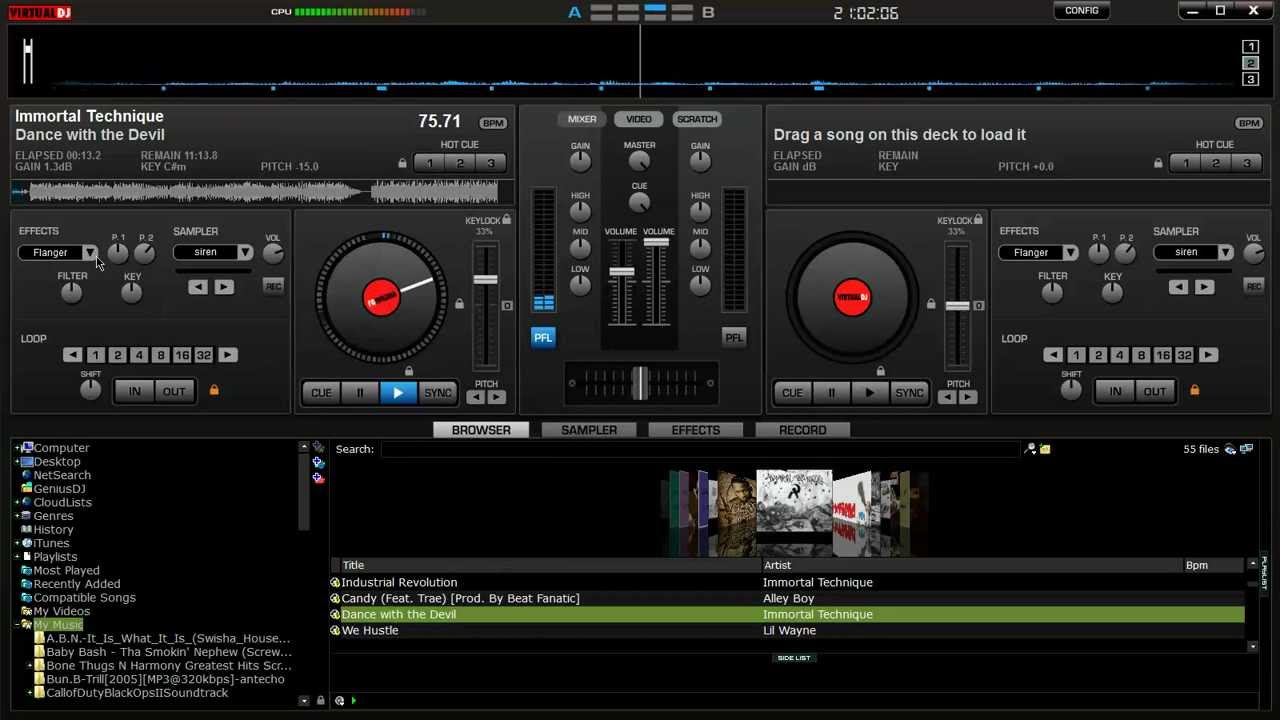Open the CONFIG settings
Viewport: 1280px width, 720px height.
pos(1082,11)
